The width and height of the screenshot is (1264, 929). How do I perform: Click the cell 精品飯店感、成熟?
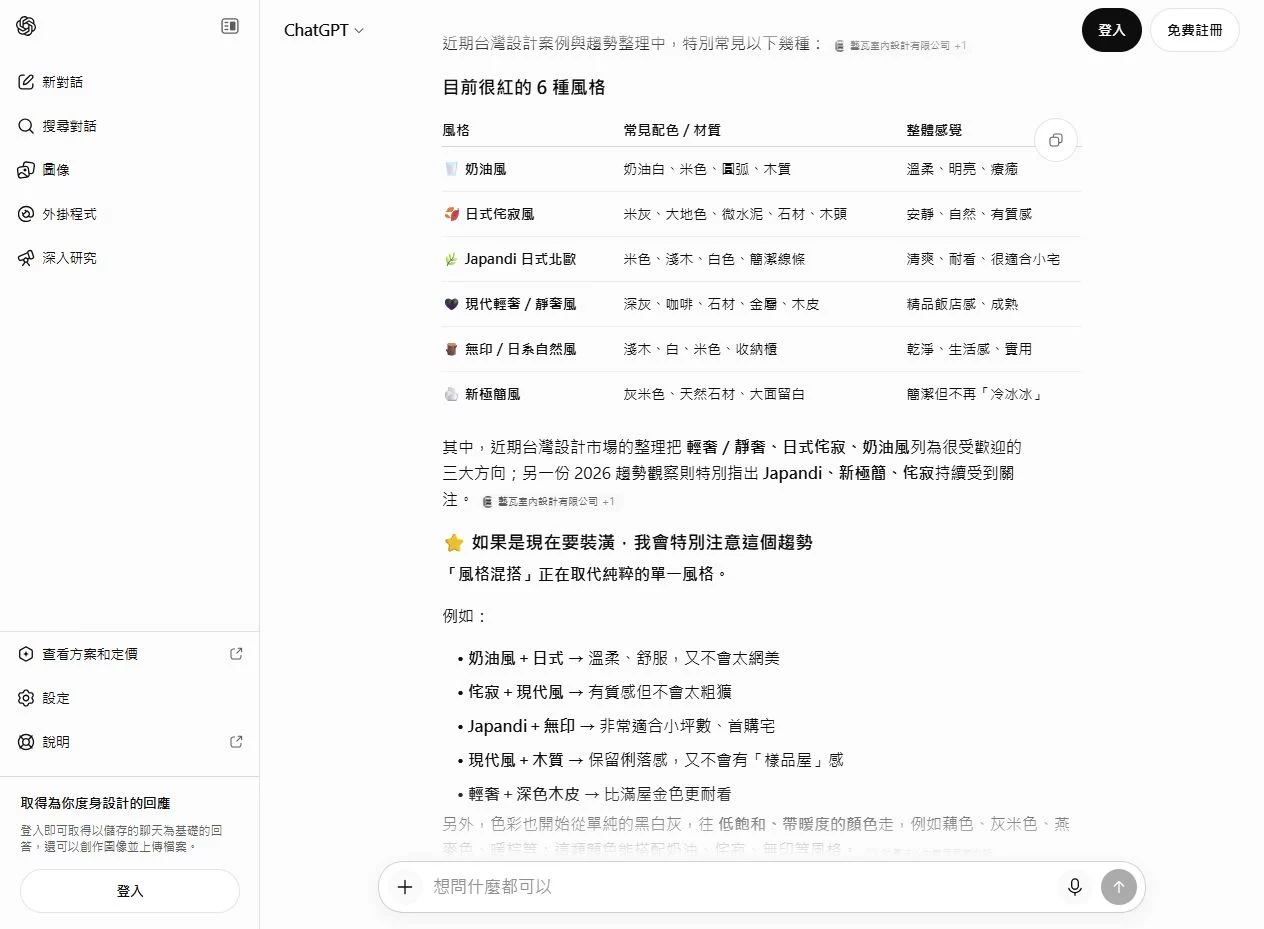point(962,304)
